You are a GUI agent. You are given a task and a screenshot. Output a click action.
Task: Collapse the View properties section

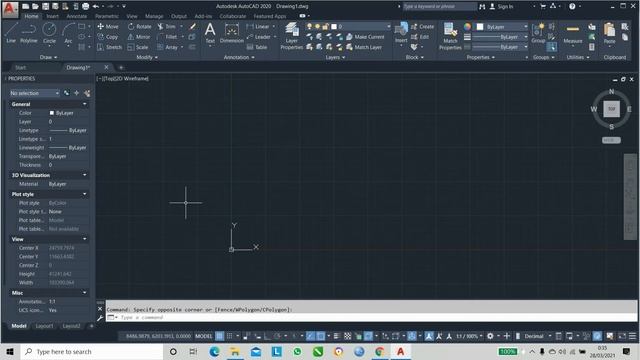(x=84, y=239)
